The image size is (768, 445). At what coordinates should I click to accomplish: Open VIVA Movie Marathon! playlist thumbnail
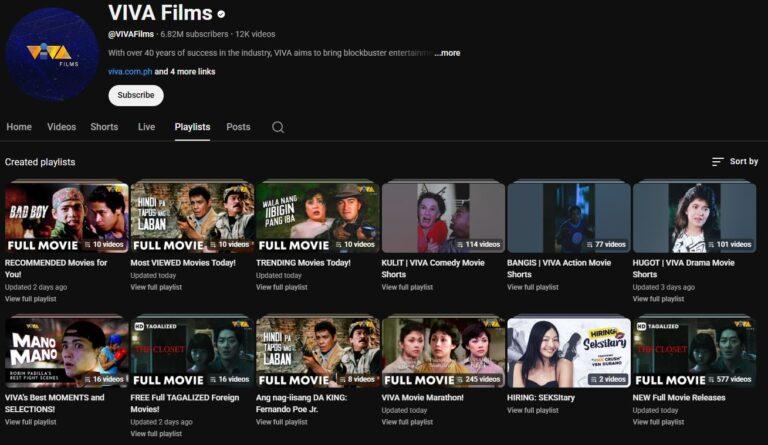click(x=443, y=352)
